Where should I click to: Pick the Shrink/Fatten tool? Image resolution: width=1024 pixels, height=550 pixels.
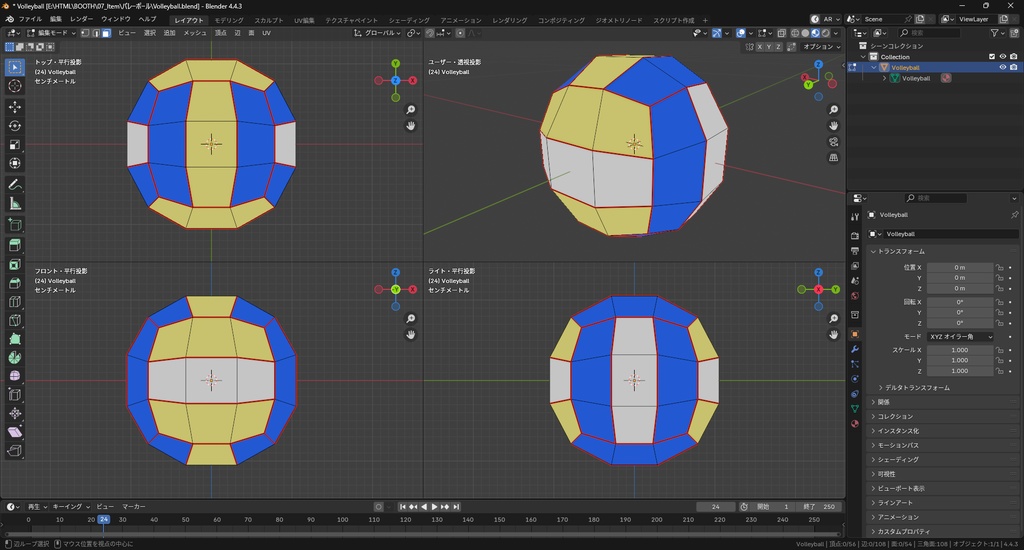pos(15,413)
